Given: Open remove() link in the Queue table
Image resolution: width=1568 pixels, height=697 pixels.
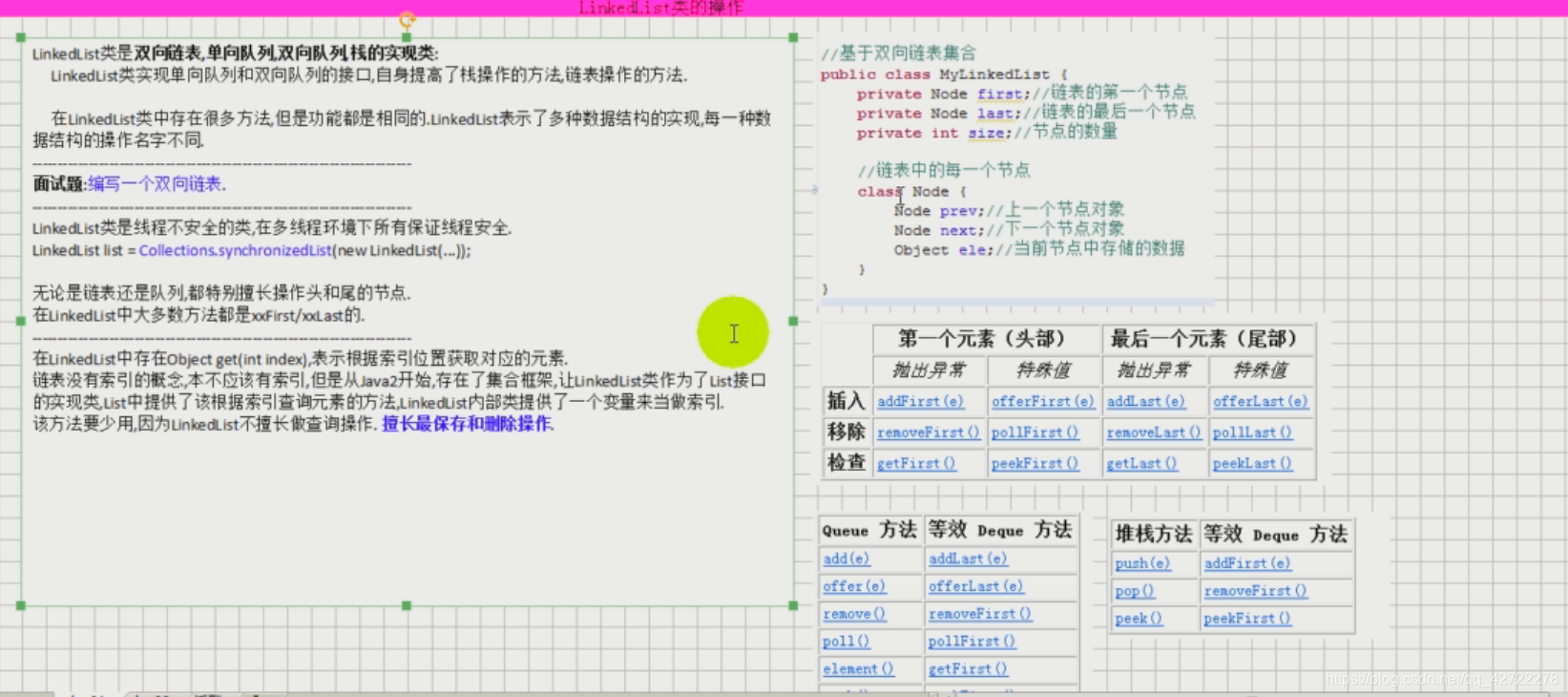Looking at the screenshot, I should [x=854, y=614].
